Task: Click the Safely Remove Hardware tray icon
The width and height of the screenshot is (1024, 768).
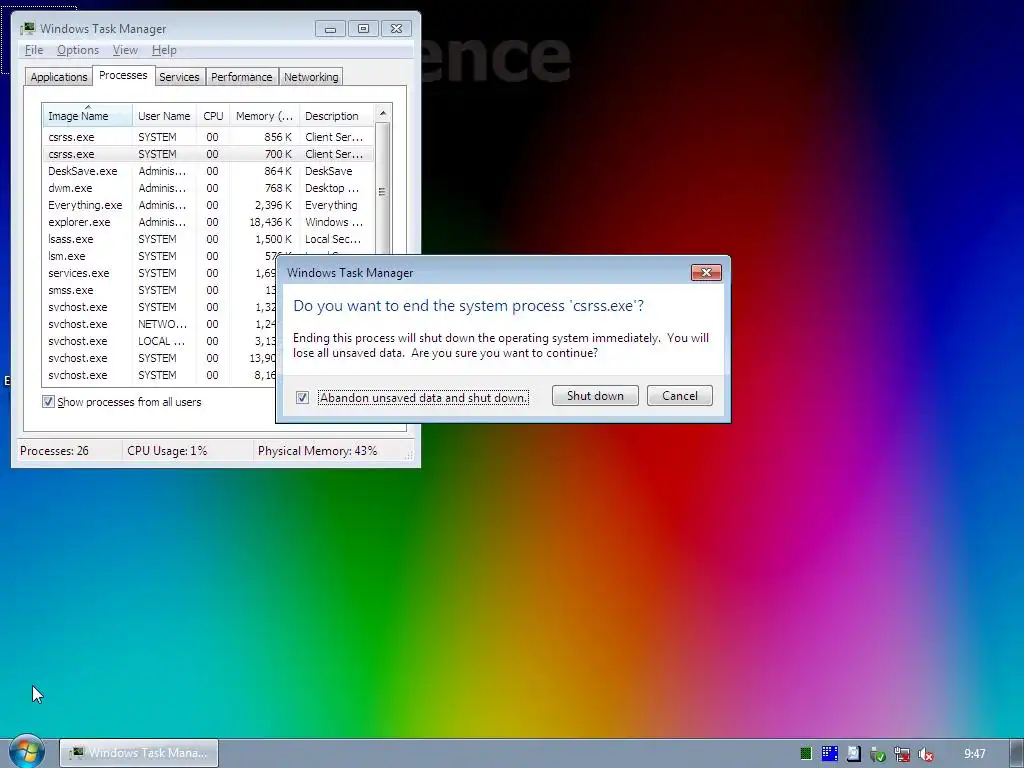Action: pyautogui.click(x=878, y=754)
